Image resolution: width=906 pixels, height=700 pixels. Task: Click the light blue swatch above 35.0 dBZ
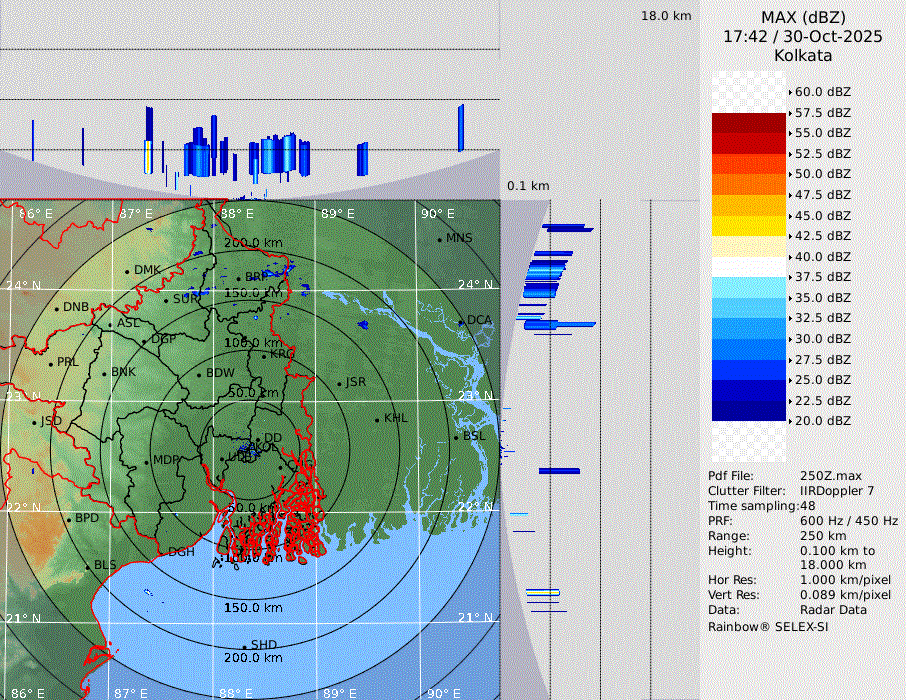(748, 288)
